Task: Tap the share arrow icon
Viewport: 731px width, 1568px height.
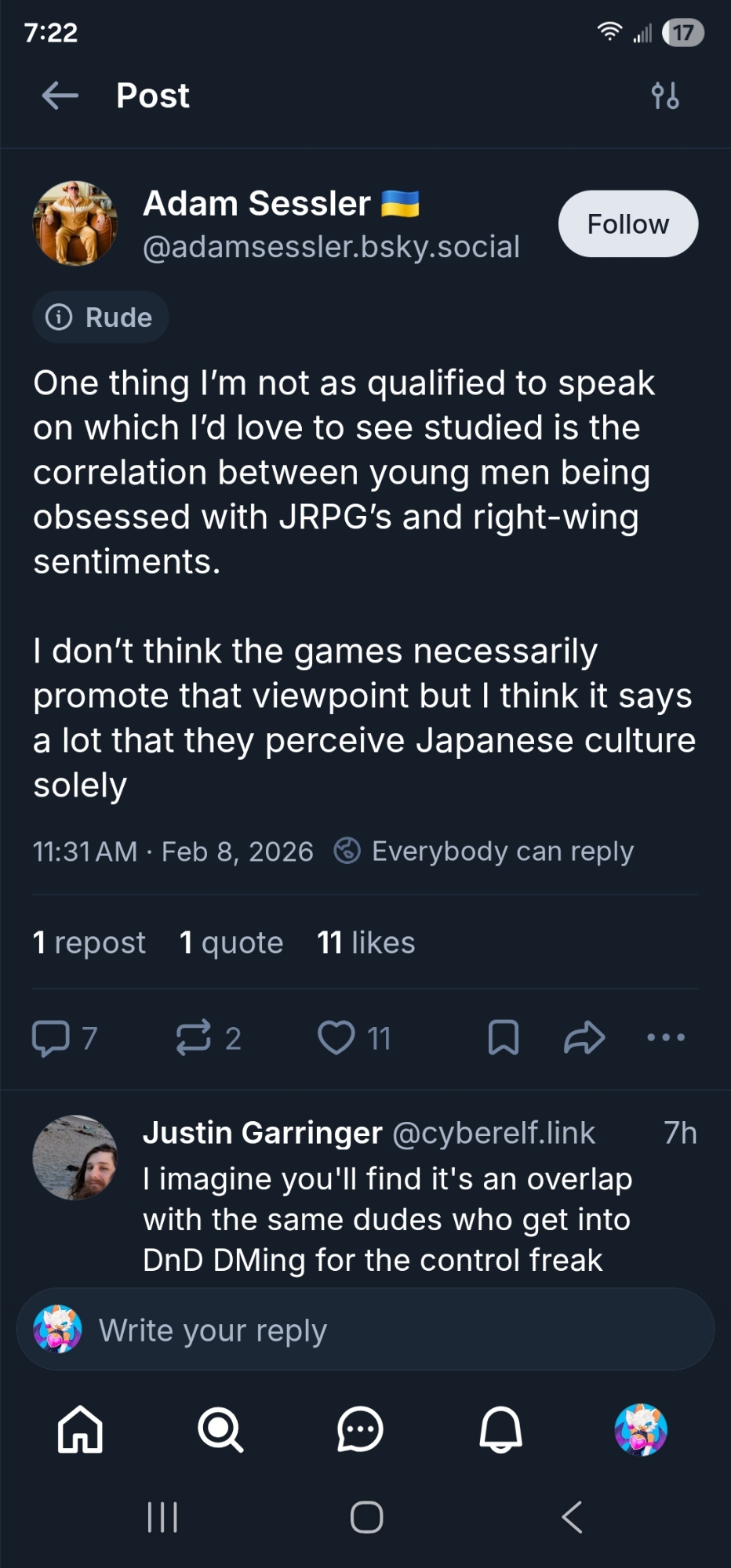Action: coord(584,1038)
